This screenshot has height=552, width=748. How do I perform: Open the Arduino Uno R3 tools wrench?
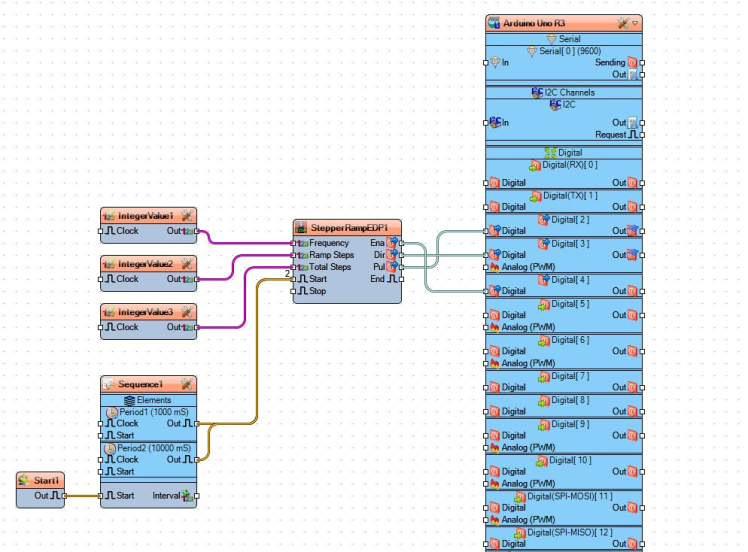tap(623, 22)
